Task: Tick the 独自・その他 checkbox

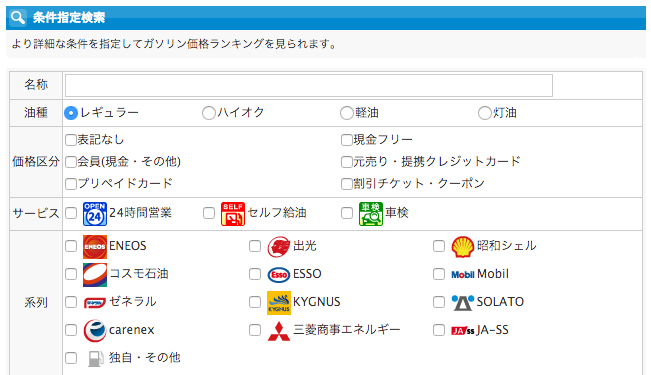Action: click(71, 358)
